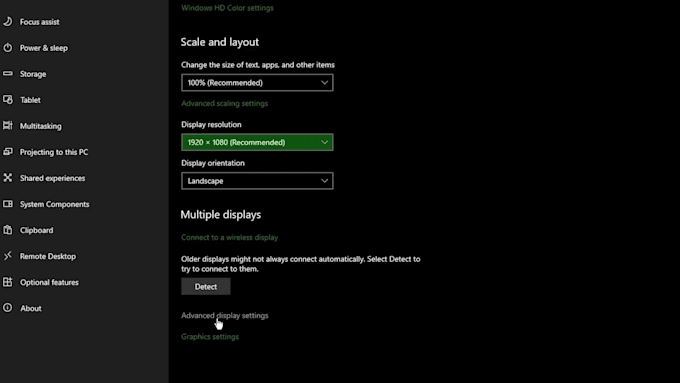This screenshot has width=680, height=383.
Task: Click the orientation dropdown chevron arrow
Action: coord(324,181)
